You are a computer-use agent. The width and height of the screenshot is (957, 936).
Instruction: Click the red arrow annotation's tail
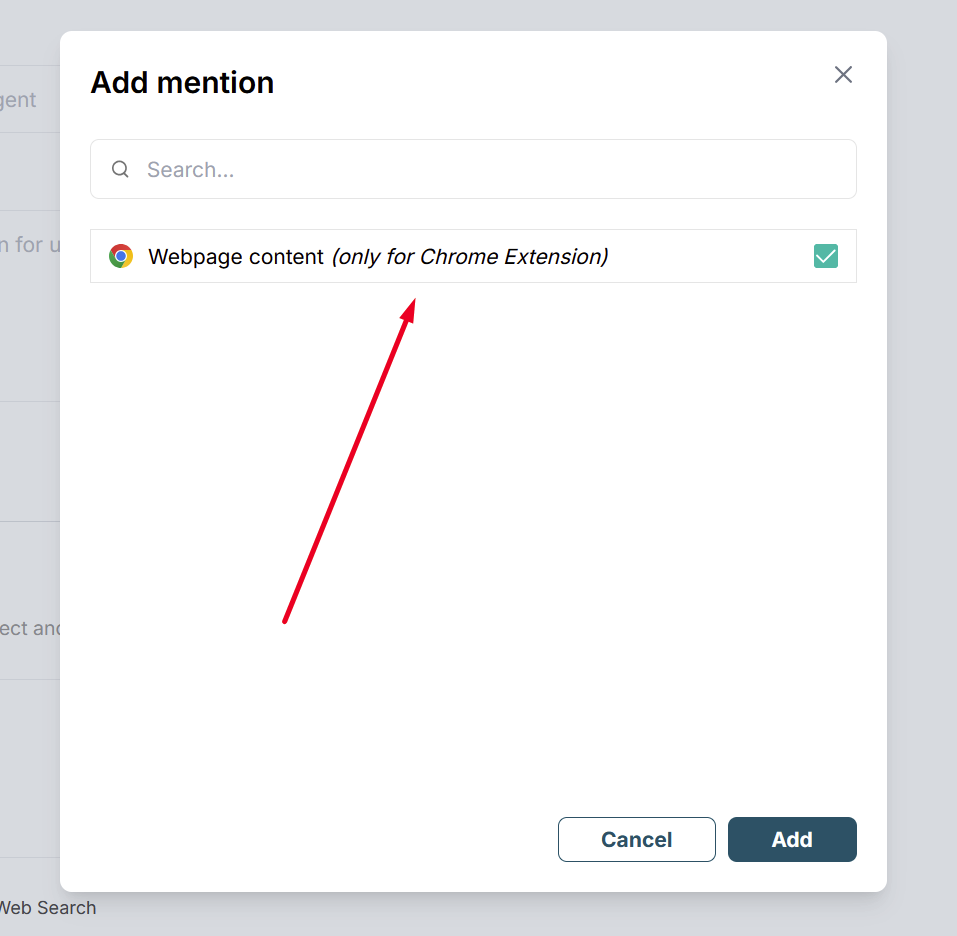click(285, 621)
